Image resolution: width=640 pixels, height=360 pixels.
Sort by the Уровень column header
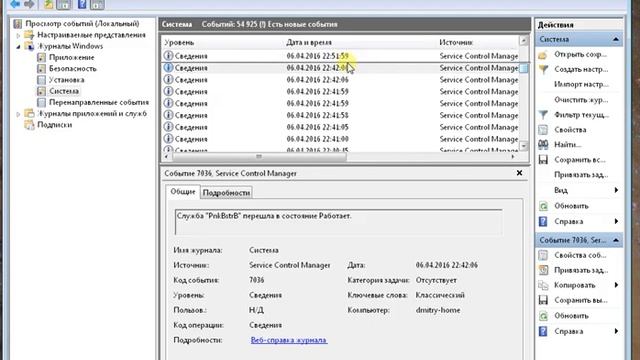[179, 42]
